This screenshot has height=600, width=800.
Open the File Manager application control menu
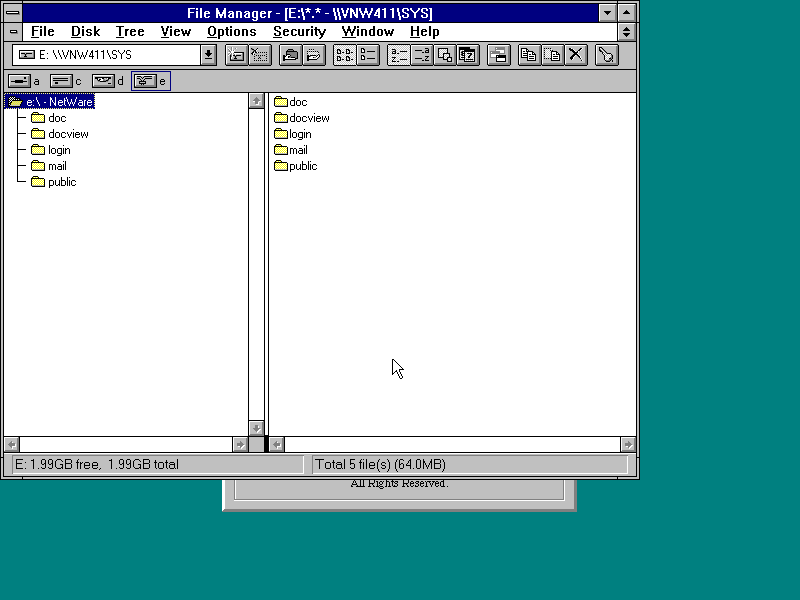pyautogui.click(x=13, y=13)
